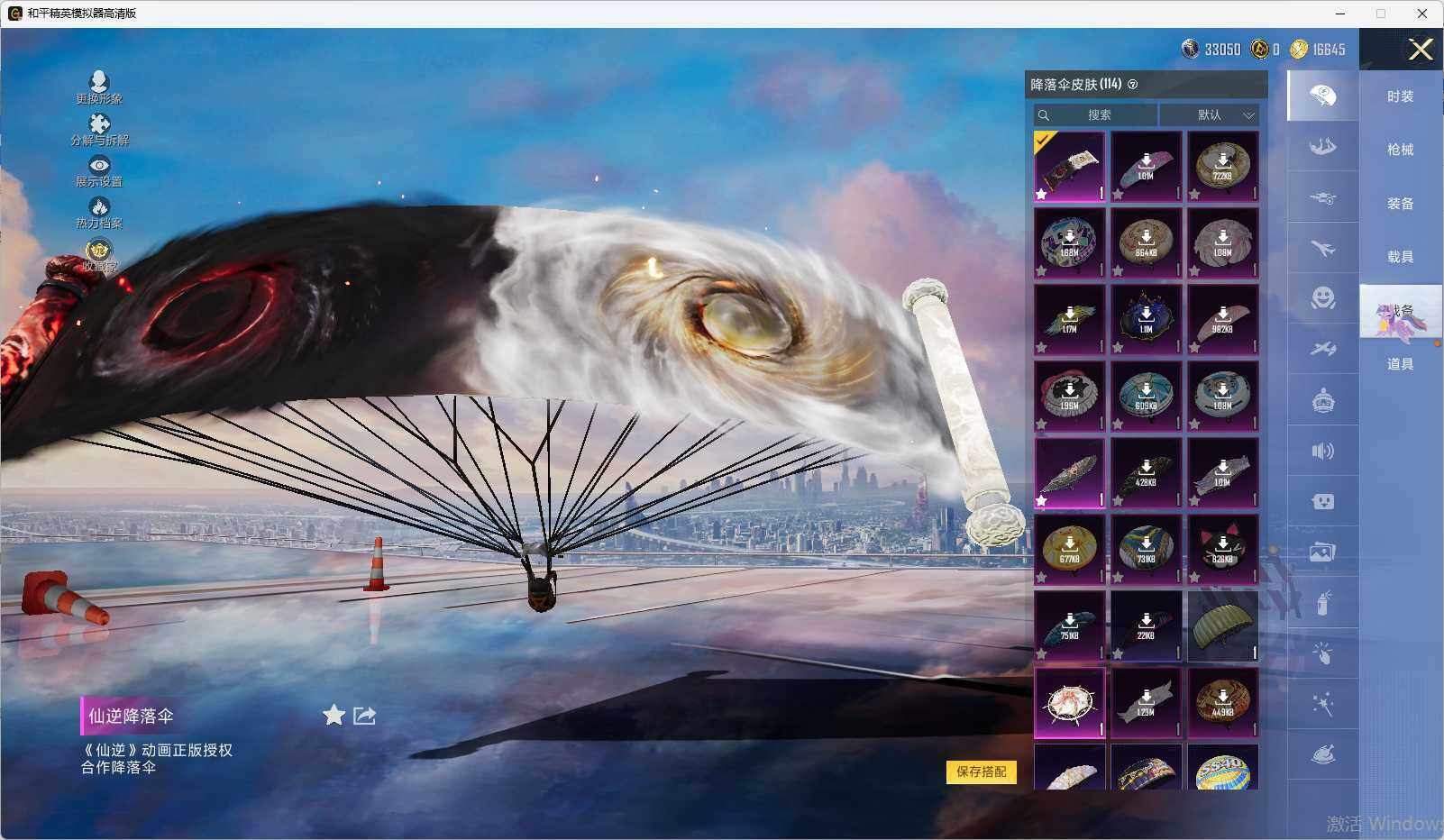This screenshot has height=840, width=1444.
Task: Download the 428KB dark parachute skin
Action: pos(1147,473)
